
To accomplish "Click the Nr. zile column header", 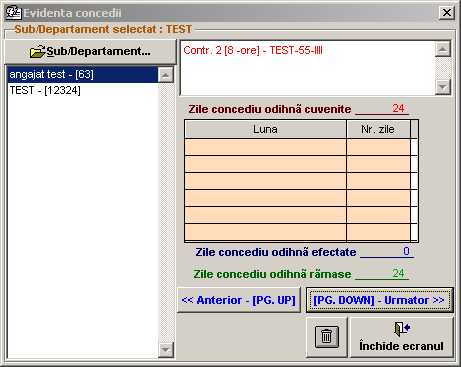I will [x=378, y=129].
